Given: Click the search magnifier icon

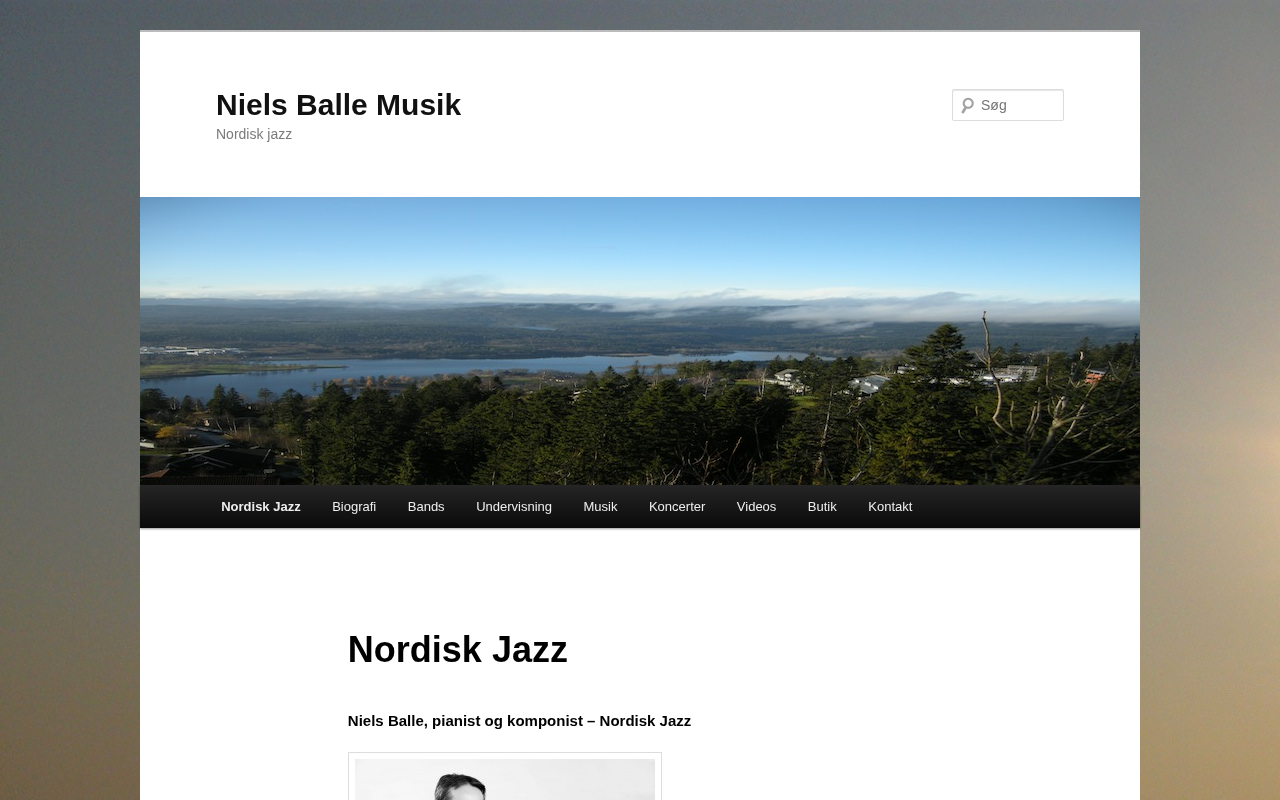Looking at the screenshot, I should (967, 105).
